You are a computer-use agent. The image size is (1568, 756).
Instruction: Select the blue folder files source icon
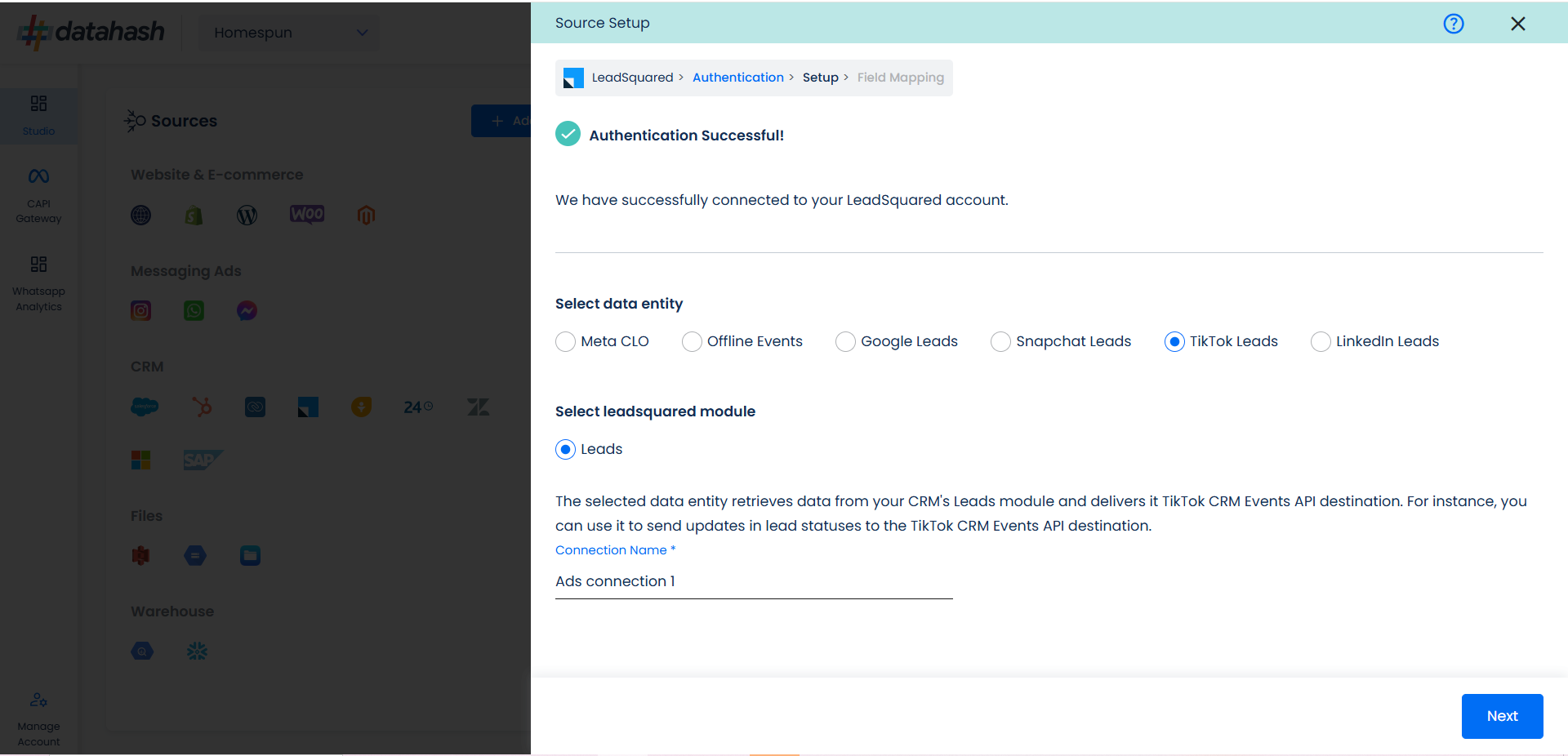pyautogui.click(x=250, y=556)
